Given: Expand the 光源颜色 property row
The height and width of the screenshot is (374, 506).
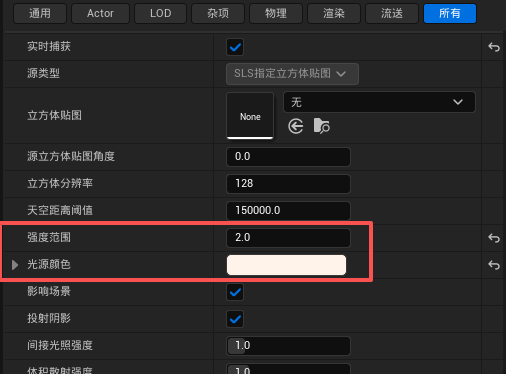Looking at the screenshot, I should coord(15,265).
